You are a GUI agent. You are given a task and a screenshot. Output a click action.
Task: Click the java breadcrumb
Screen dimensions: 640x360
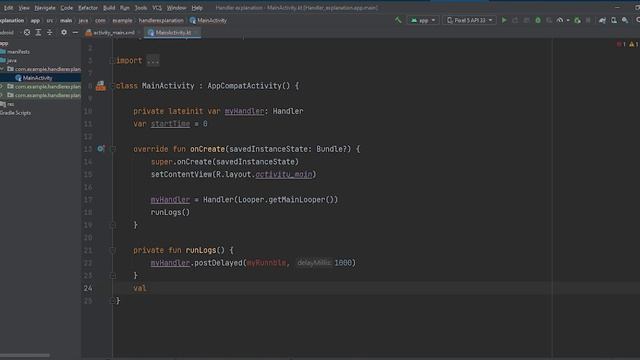pos(83,20)
